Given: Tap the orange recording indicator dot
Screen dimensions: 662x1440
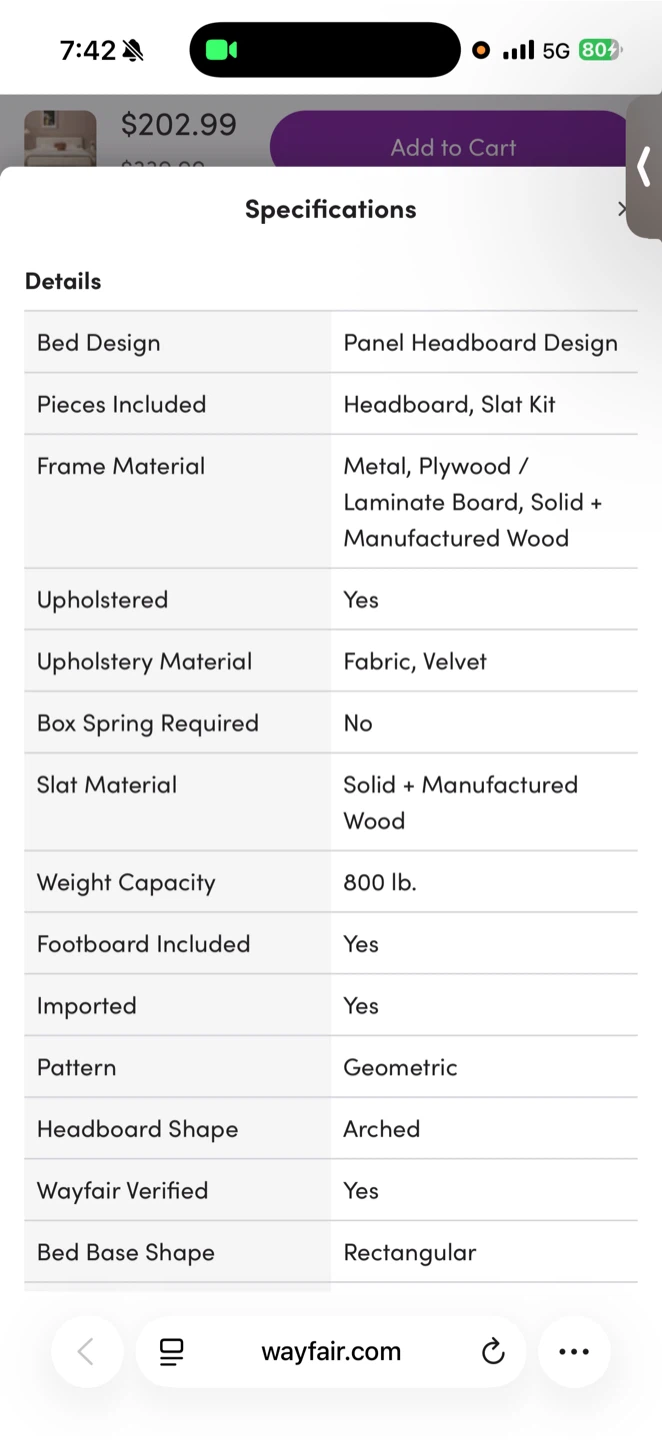Looking at the screenshot, I should tap(481, 50).
